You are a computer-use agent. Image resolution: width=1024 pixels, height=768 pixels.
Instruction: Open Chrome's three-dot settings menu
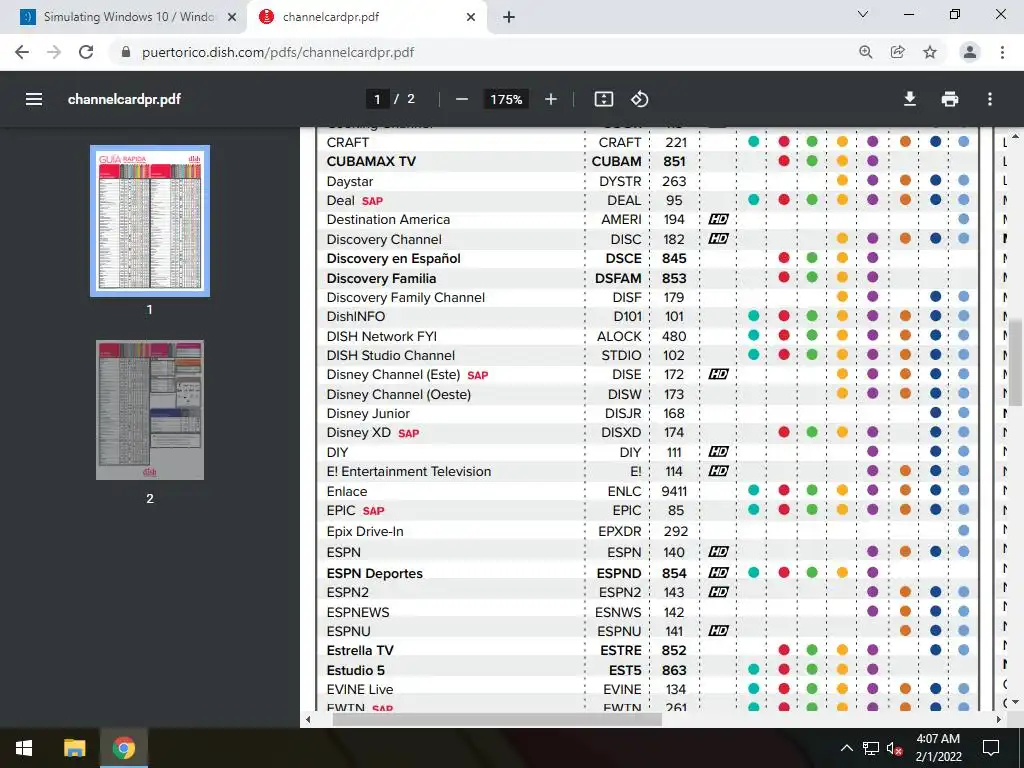1002,52
